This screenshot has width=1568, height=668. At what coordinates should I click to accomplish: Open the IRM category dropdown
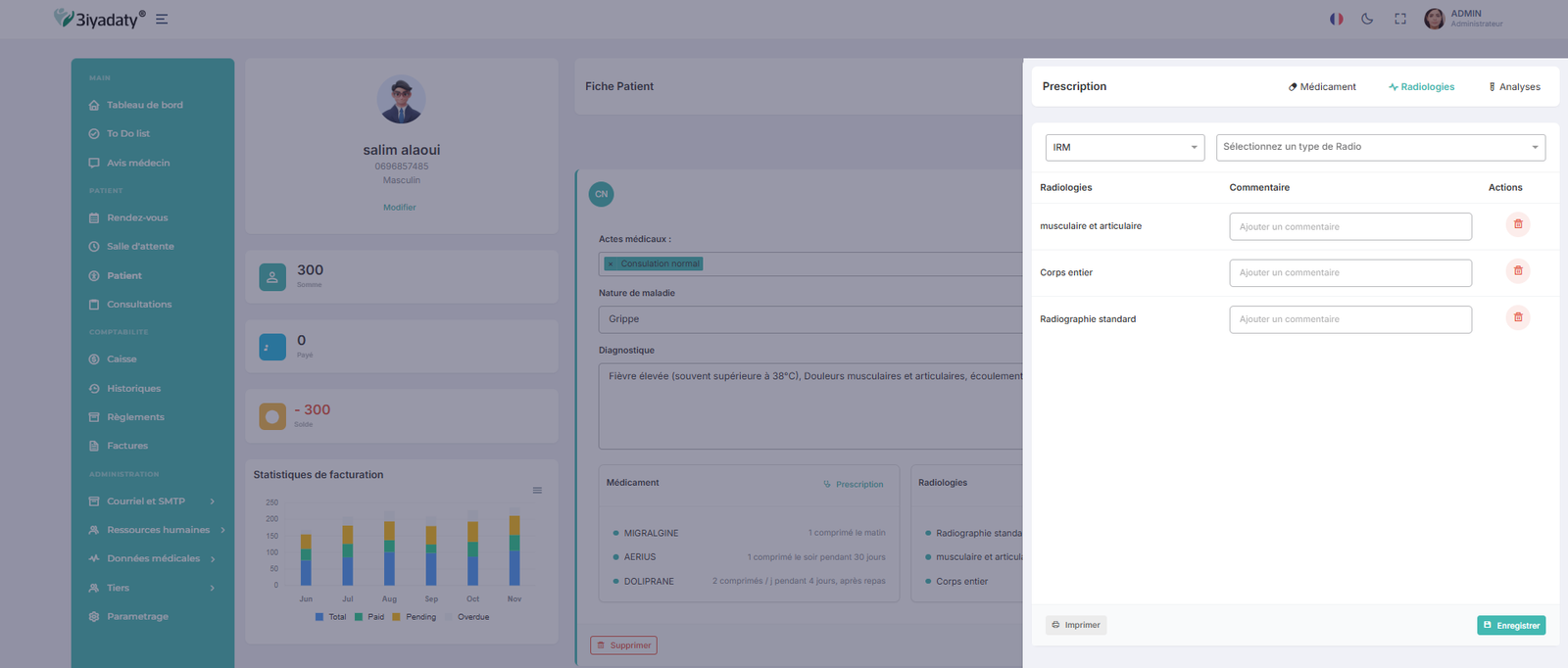[x=1124, y=147]
